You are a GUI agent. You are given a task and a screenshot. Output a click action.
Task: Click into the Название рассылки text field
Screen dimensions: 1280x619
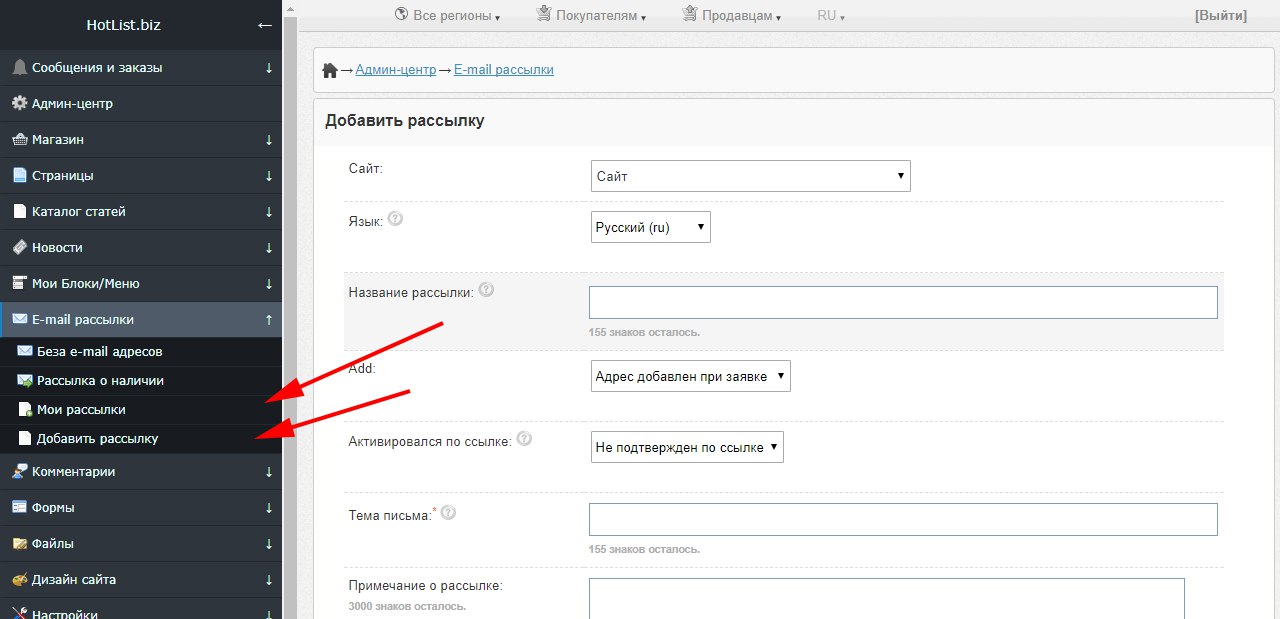pyautogui.click(x=902, y=302)
